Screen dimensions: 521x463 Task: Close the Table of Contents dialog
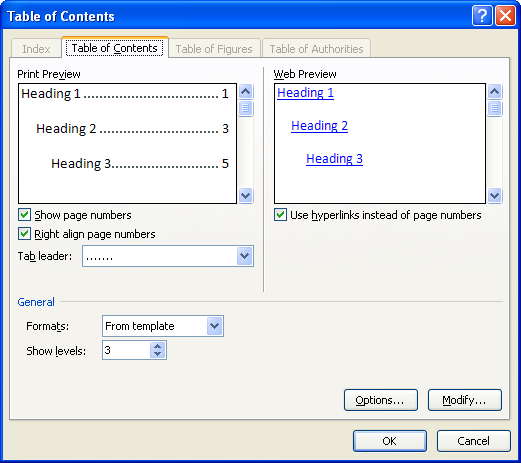[x=505, y=15]
